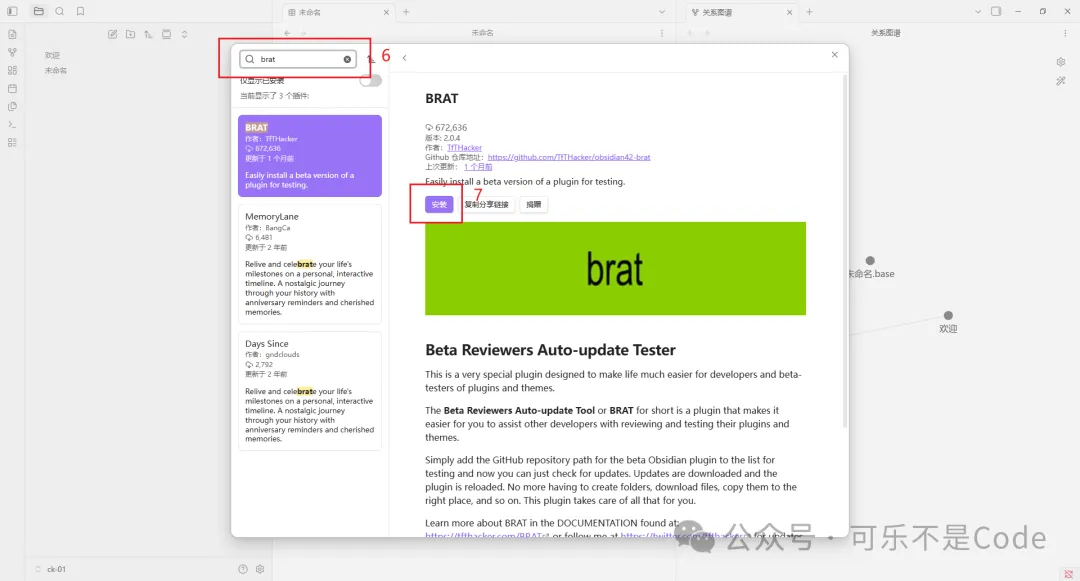Click the green brat banner image
The image size is (1080, 581).
click(x=615, y=268)
